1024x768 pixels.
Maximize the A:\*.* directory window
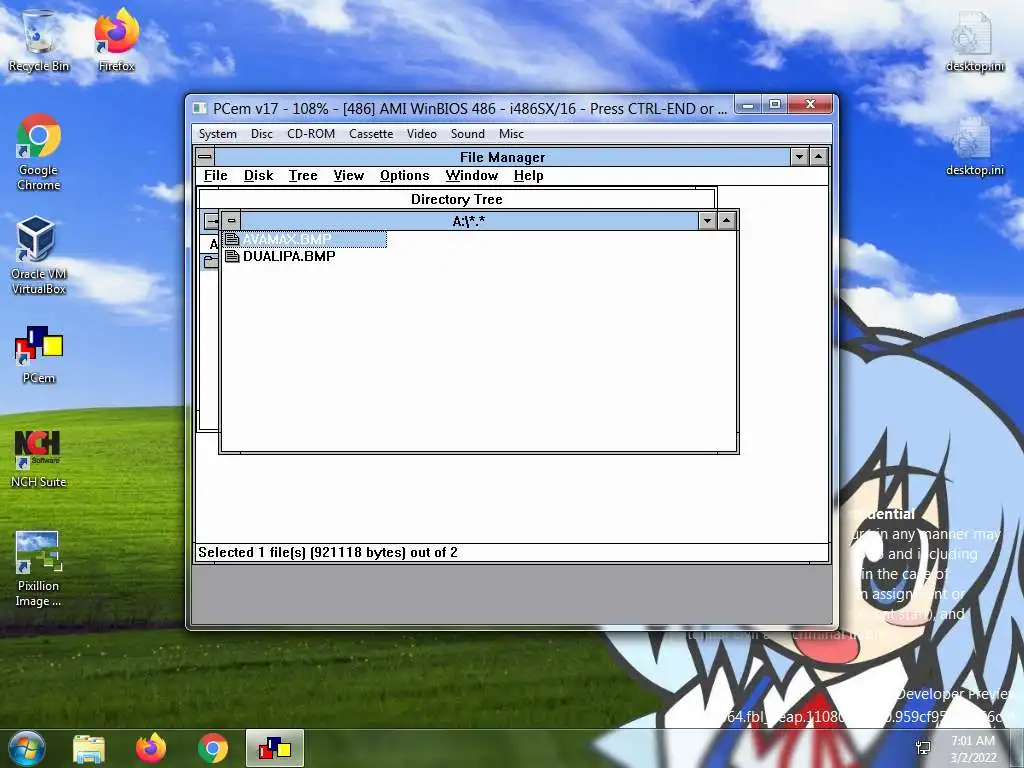[x=727, y=221]
